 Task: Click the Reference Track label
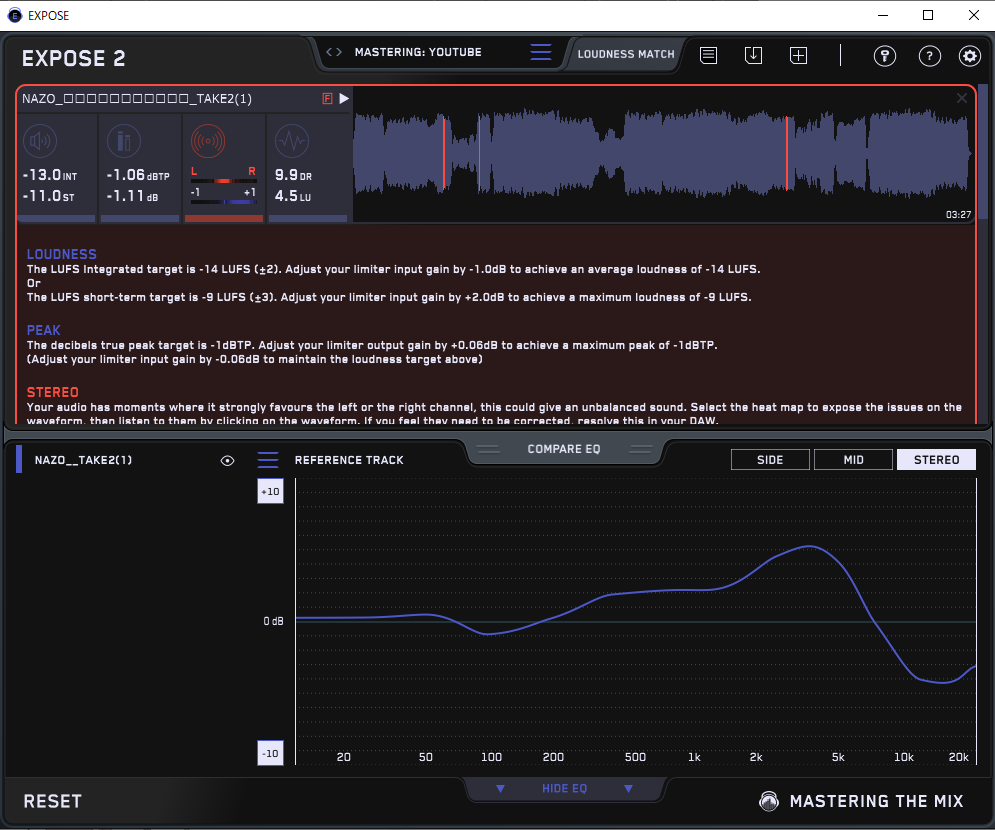pyautogui.click(x=349, y=460)
